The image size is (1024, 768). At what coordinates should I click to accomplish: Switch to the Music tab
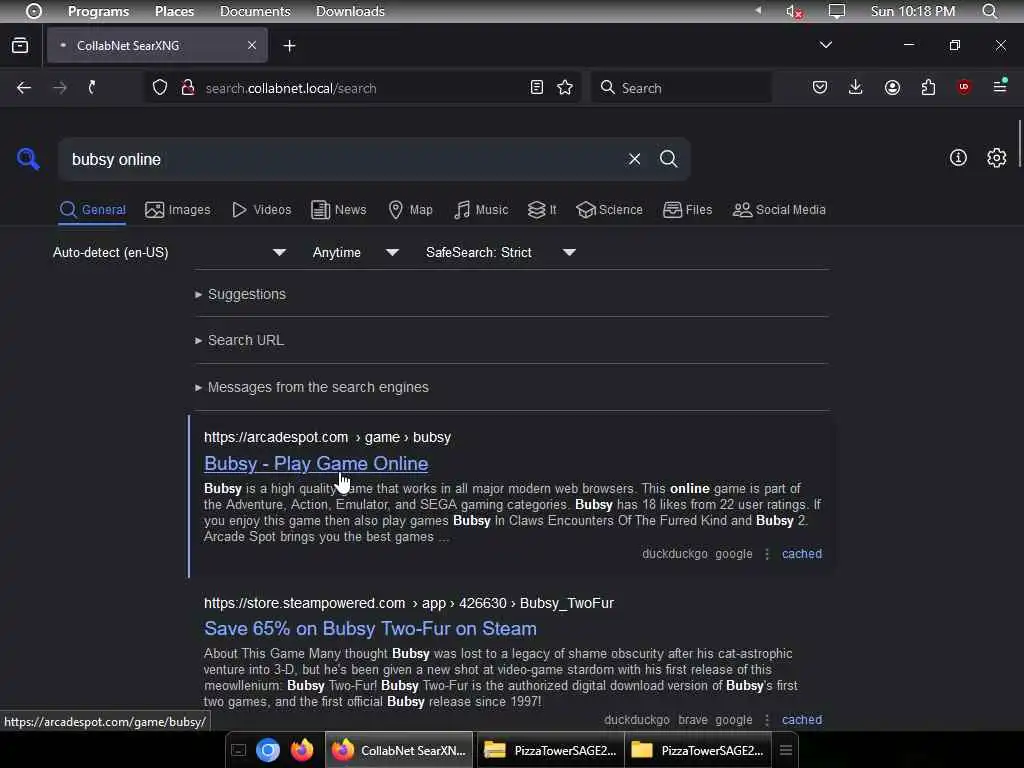(481, 210)
